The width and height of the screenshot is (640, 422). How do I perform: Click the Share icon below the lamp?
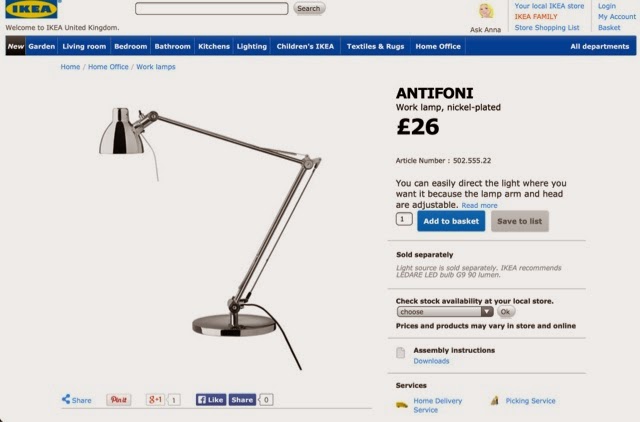[66, 399]
